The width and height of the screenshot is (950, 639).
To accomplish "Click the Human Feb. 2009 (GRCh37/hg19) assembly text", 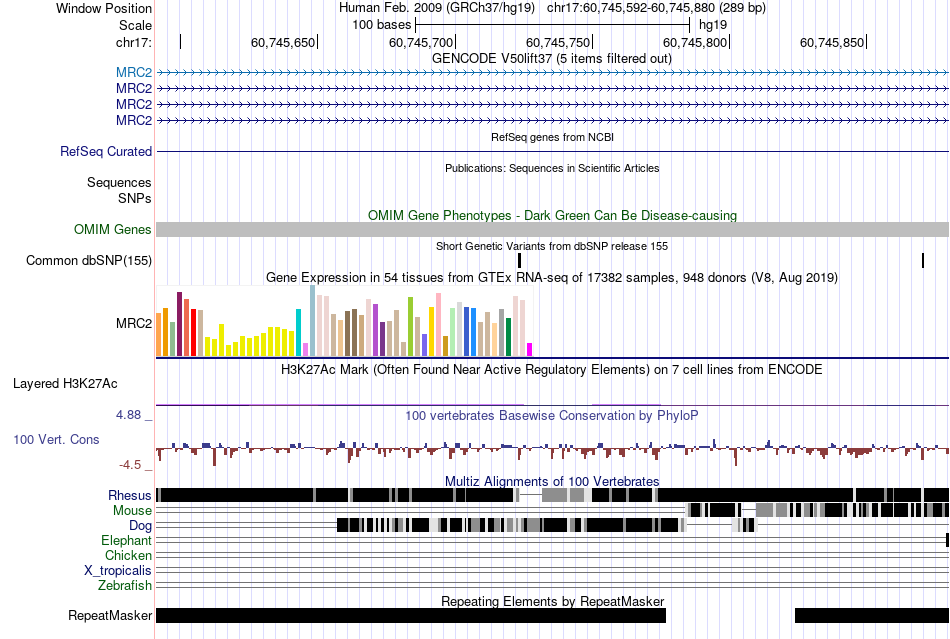I will (x=437, y=8).
